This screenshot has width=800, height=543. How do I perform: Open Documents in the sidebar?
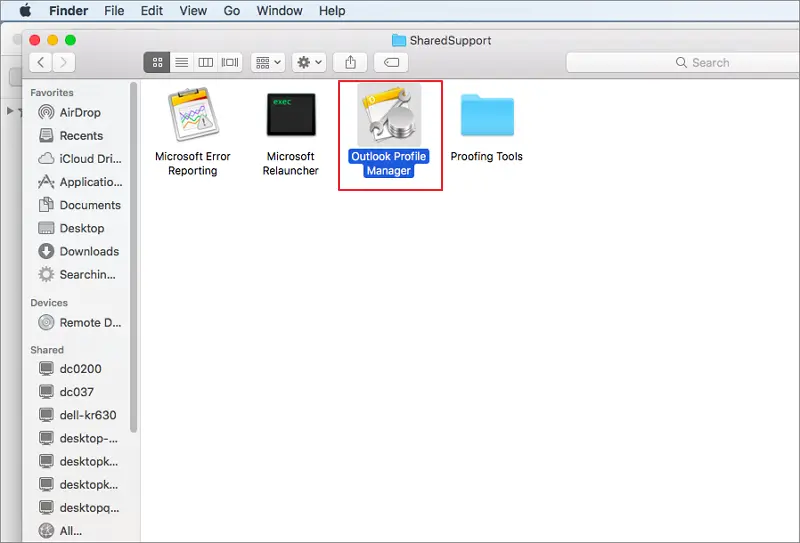click(80, 205)
